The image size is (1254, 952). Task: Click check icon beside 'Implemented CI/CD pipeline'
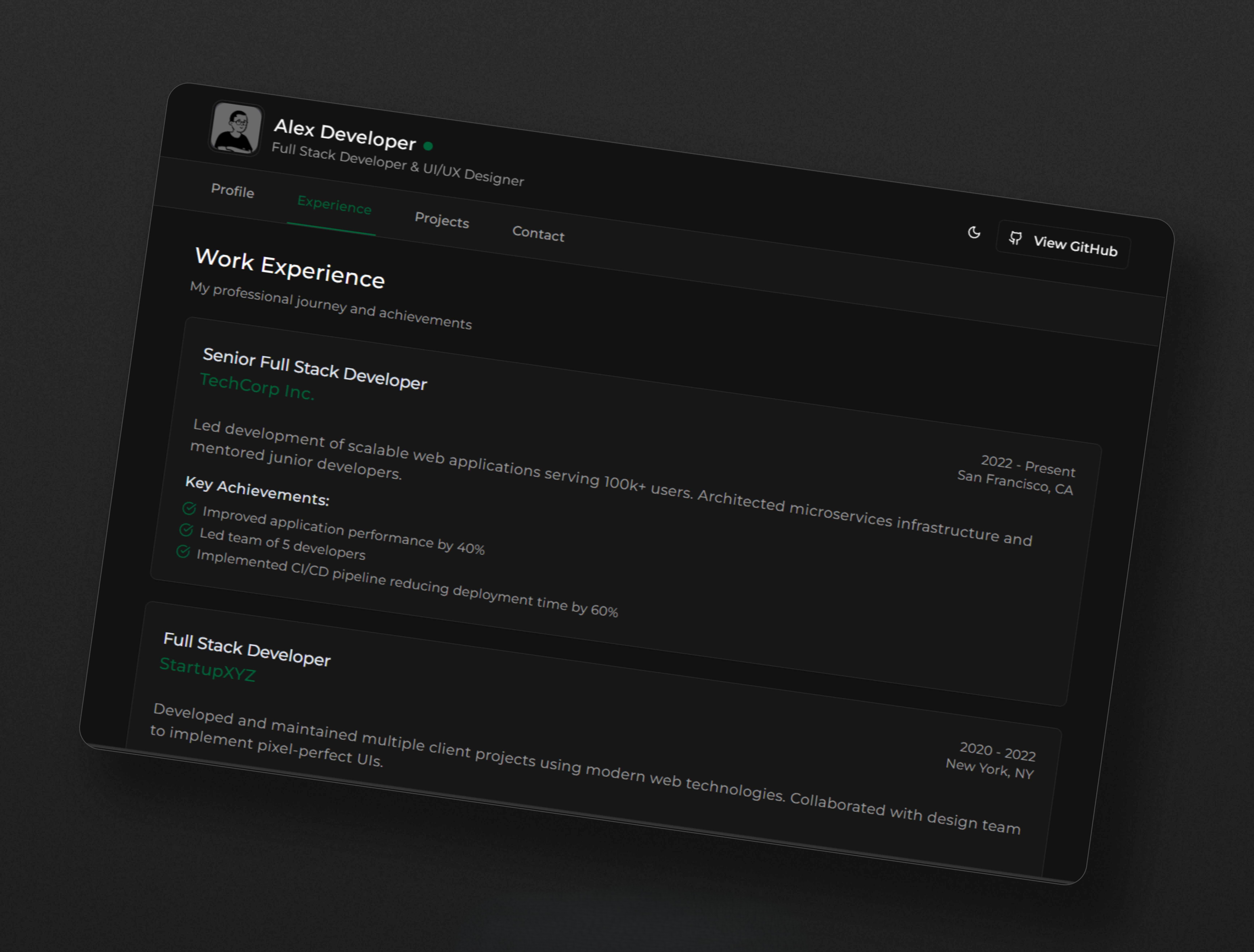coord(183,551)
